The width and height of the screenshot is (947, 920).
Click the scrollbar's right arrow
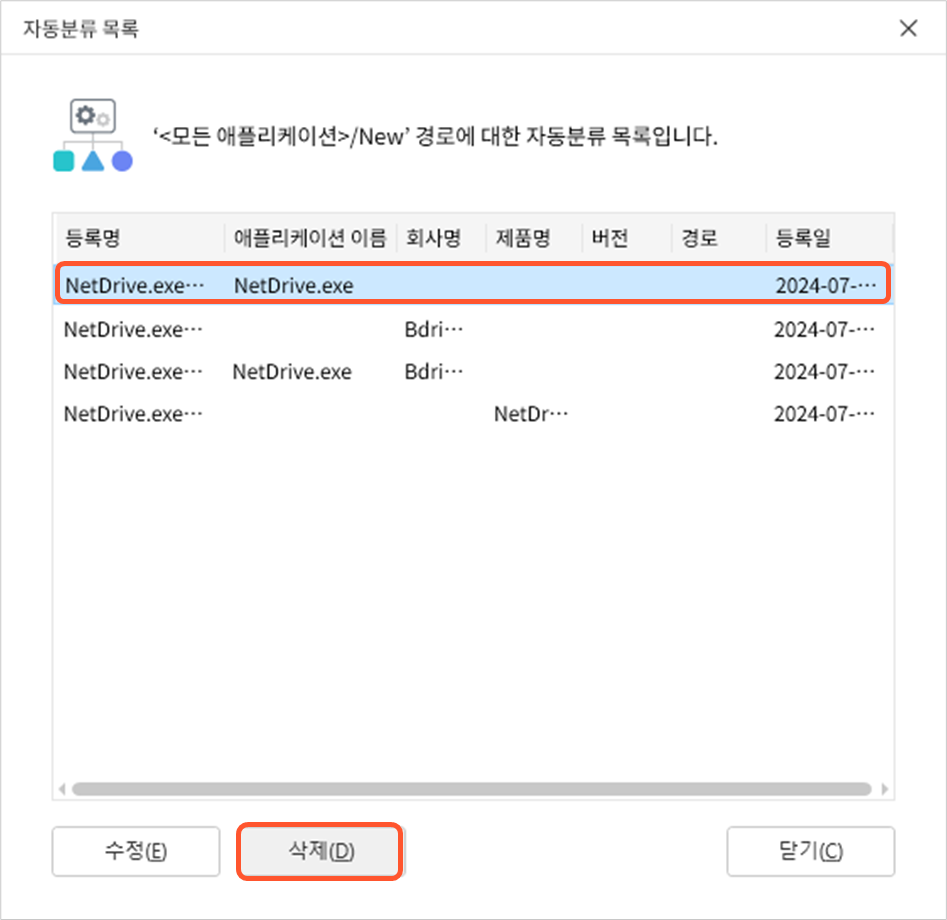point(885,789)
